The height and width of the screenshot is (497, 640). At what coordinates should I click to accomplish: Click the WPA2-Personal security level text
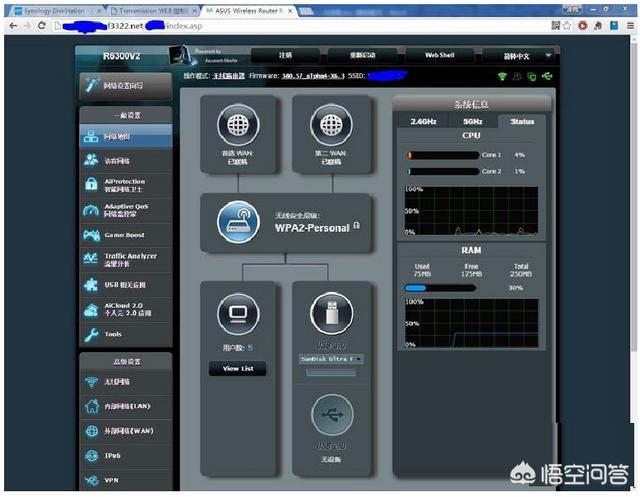point(312,228)
